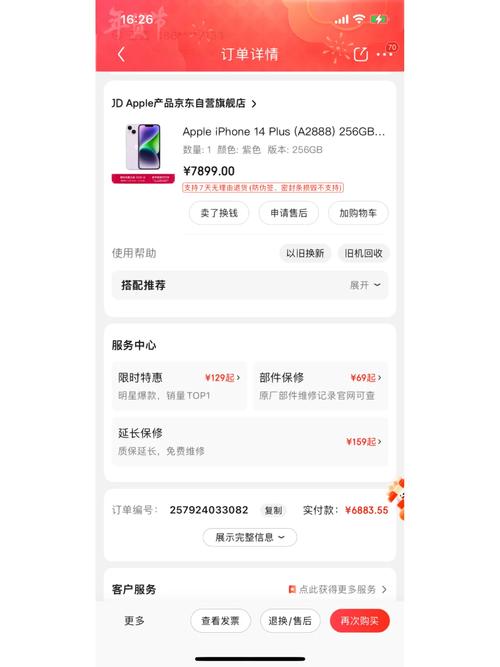Open 部件保修 ¥69起 service option
This screenshot has width=500, height=667.
(320, 386)
